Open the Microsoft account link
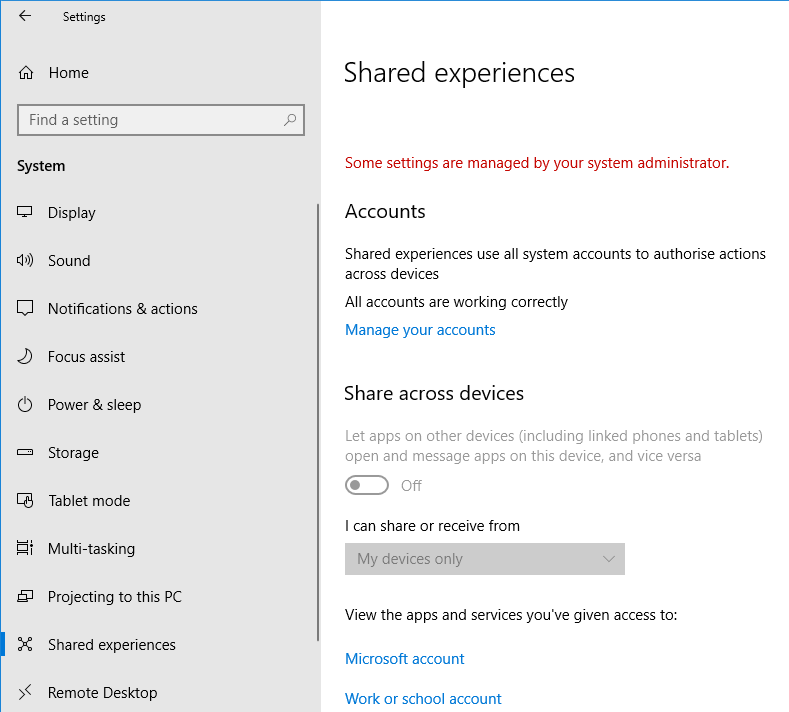The image size is (789, 712). pyautogui.click(x=404, y=659)
